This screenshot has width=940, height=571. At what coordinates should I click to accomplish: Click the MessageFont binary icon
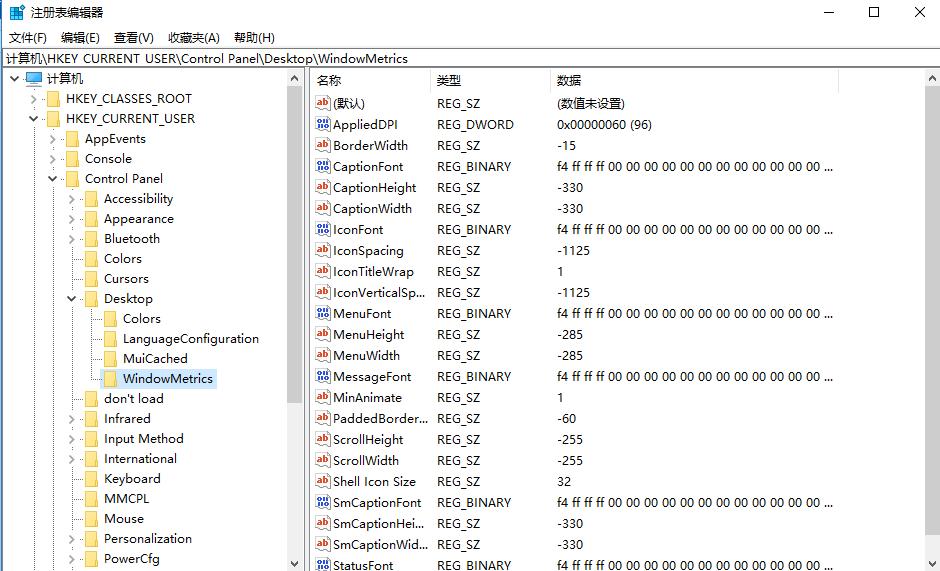[x=323, y=376]
